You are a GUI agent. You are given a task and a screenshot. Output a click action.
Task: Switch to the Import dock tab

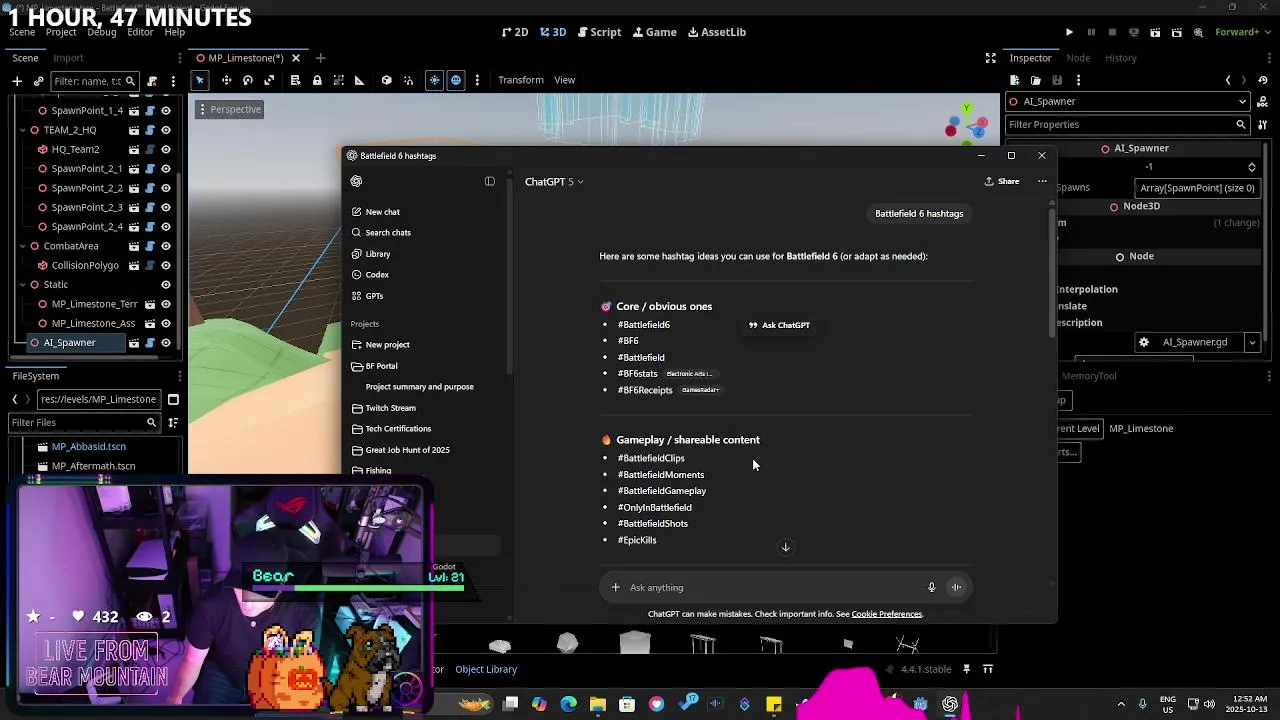68,58
